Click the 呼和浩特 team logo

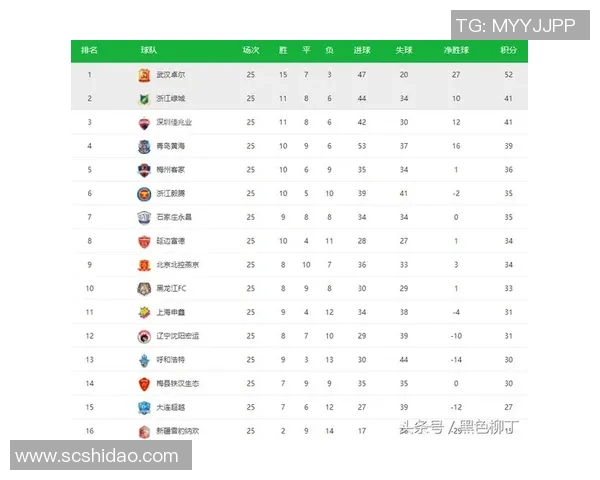click(x=144, y=360)
